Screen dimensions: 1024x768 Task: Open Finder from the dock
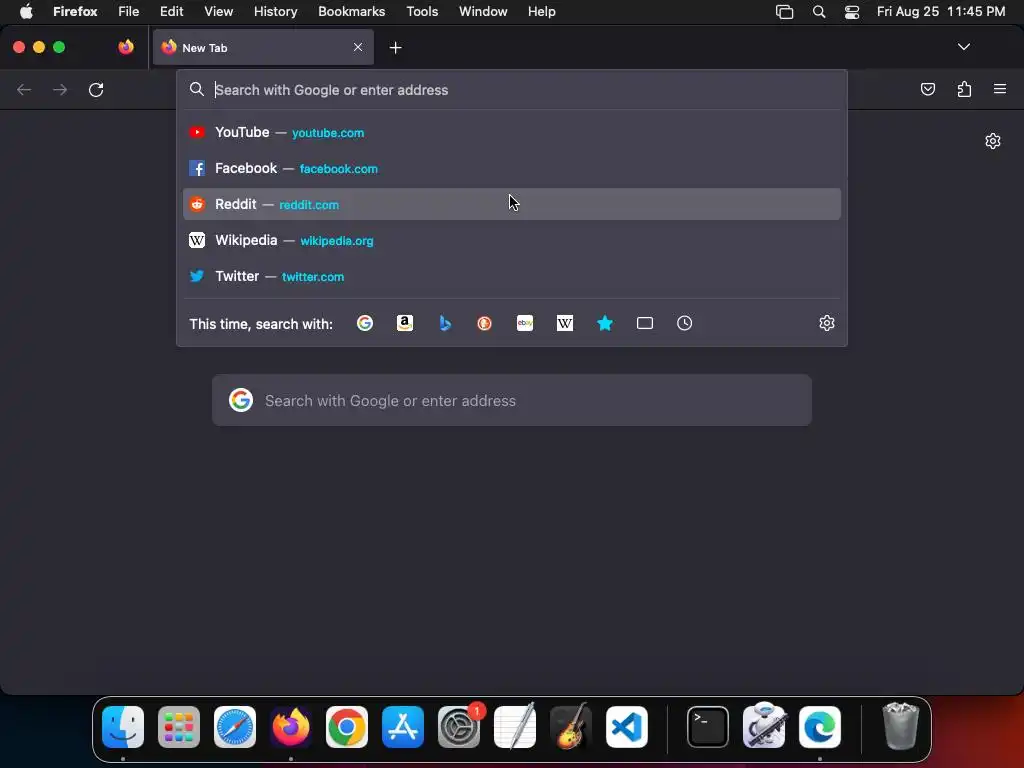(123, 727)
